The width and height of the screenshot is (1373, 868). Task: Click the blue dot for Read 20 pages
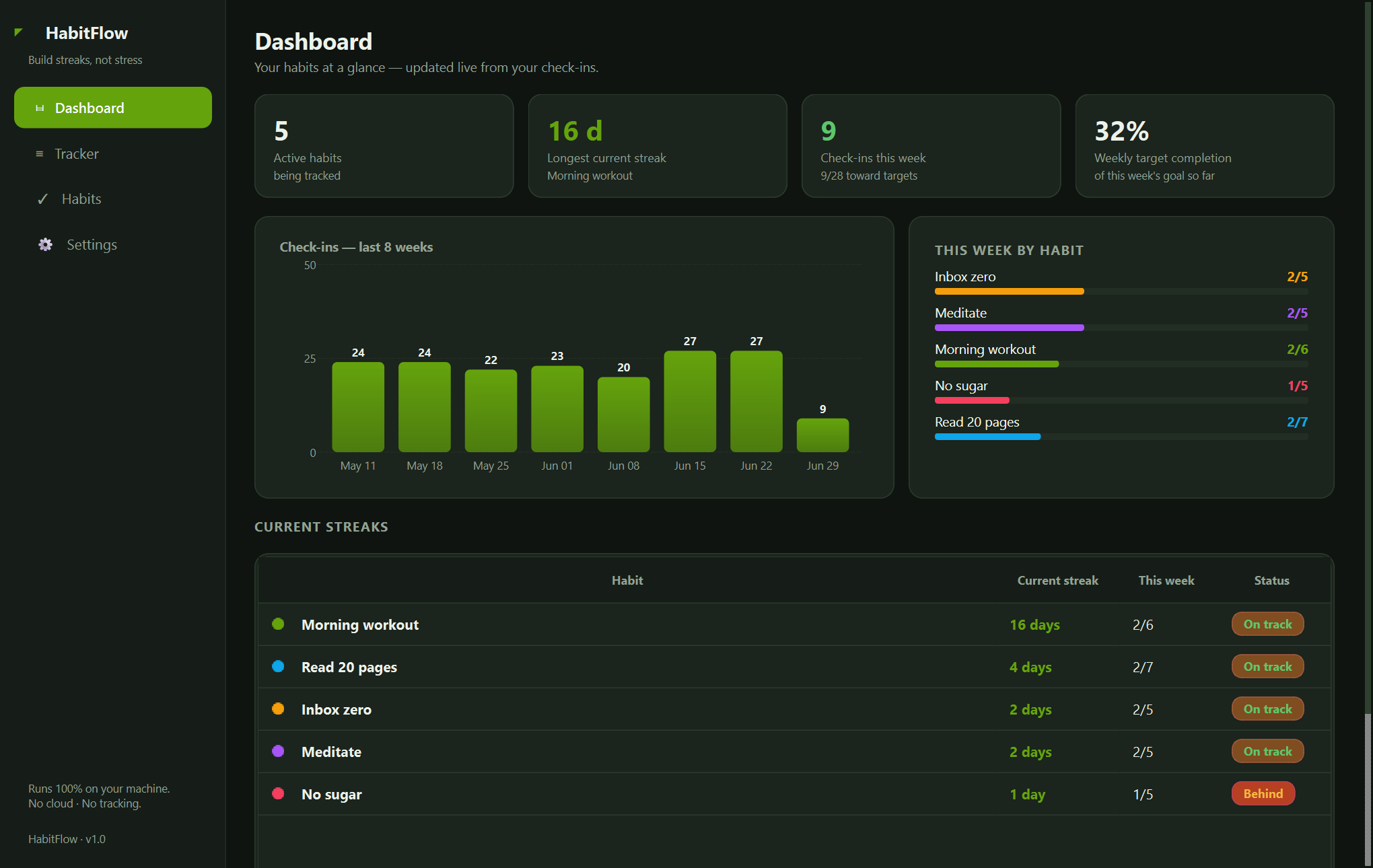coord(278,666)
